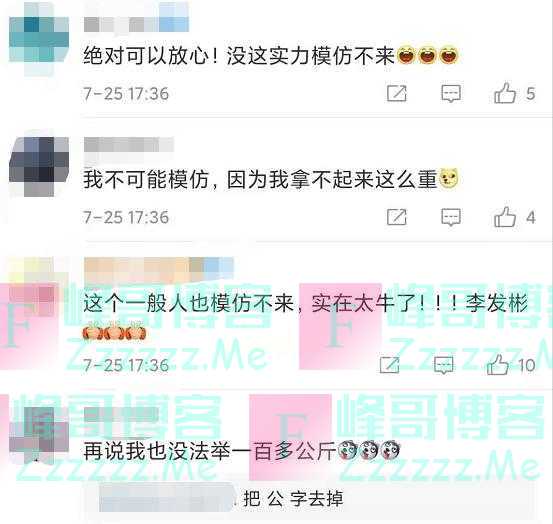553x524 pixels.
Task: Share the 我不可能模仿 comment
Action: tap(397, 217)
